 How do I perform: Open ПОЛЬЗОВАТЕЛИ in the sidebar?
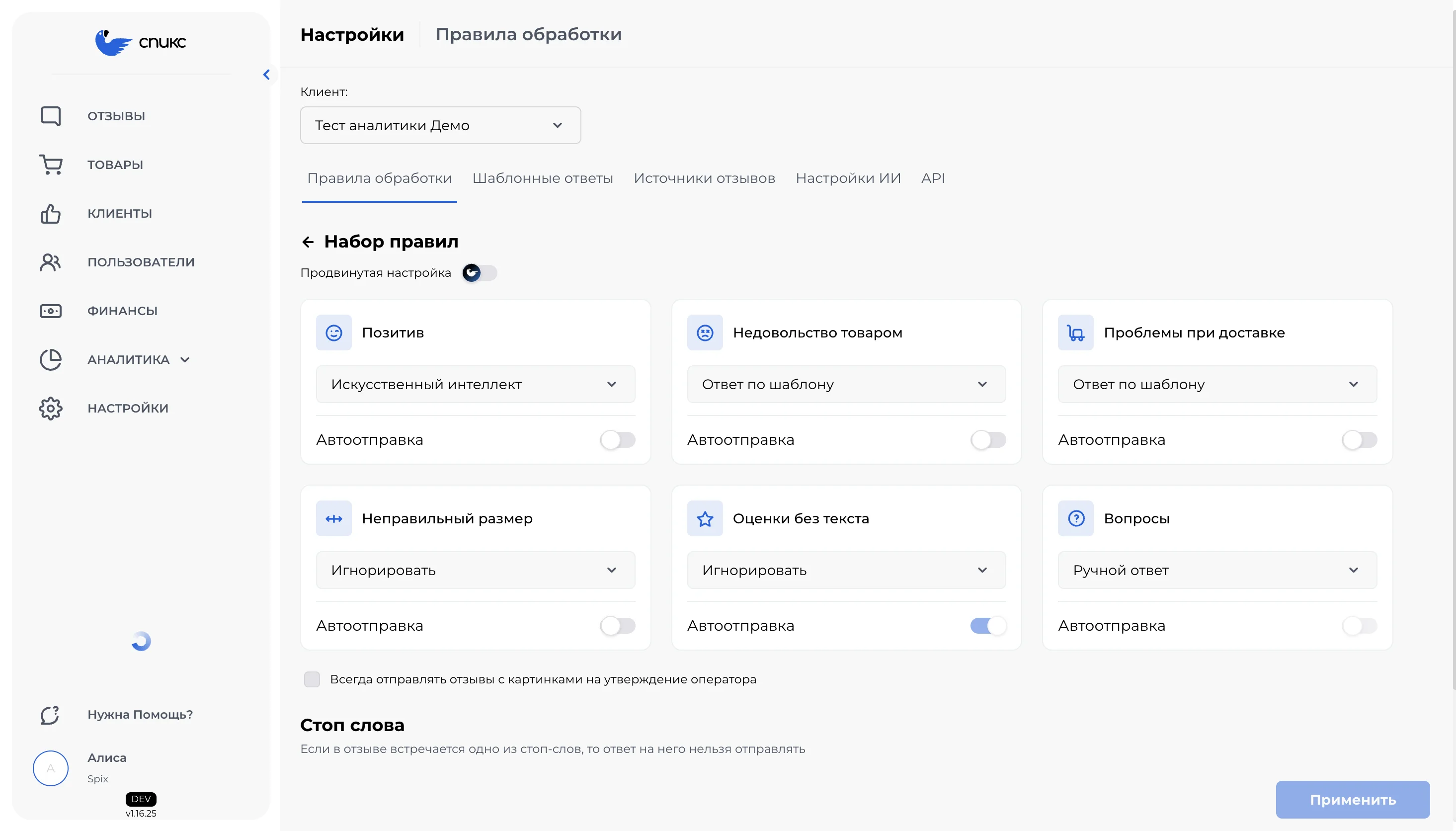coord(141,262)
